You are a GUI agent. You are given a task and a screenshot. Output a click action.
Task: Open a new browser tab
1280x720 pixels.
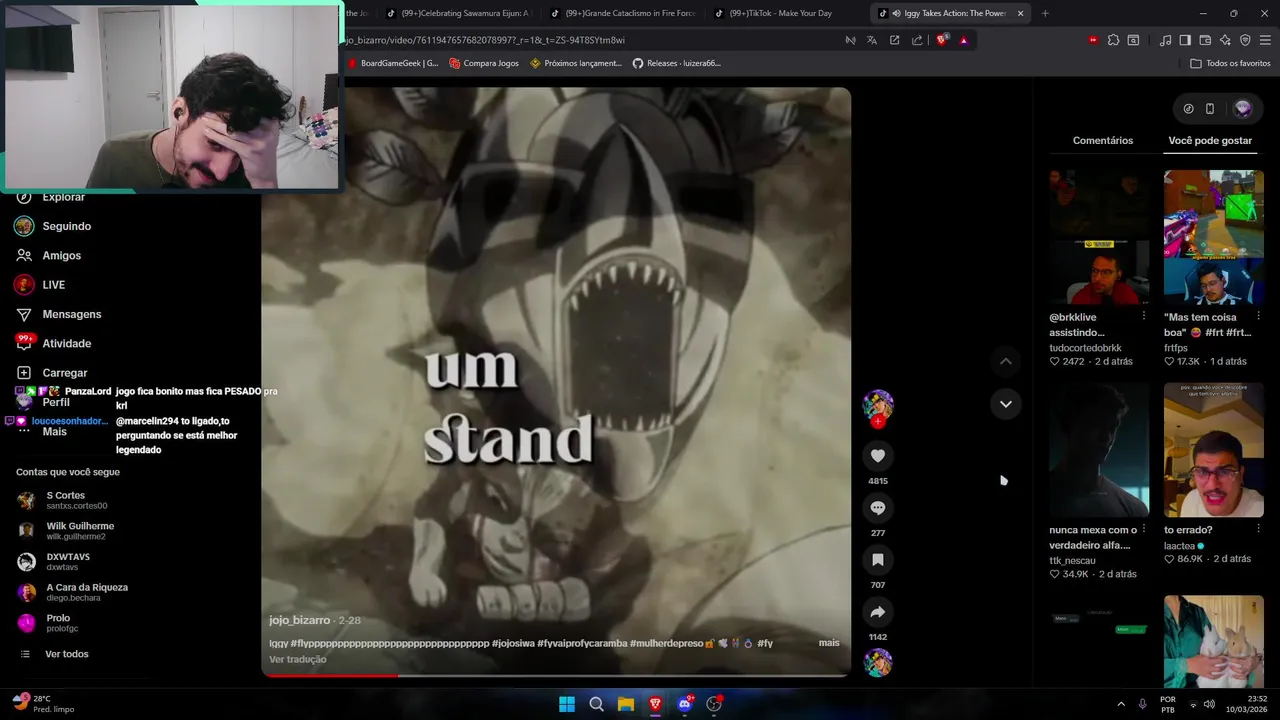1045,13
